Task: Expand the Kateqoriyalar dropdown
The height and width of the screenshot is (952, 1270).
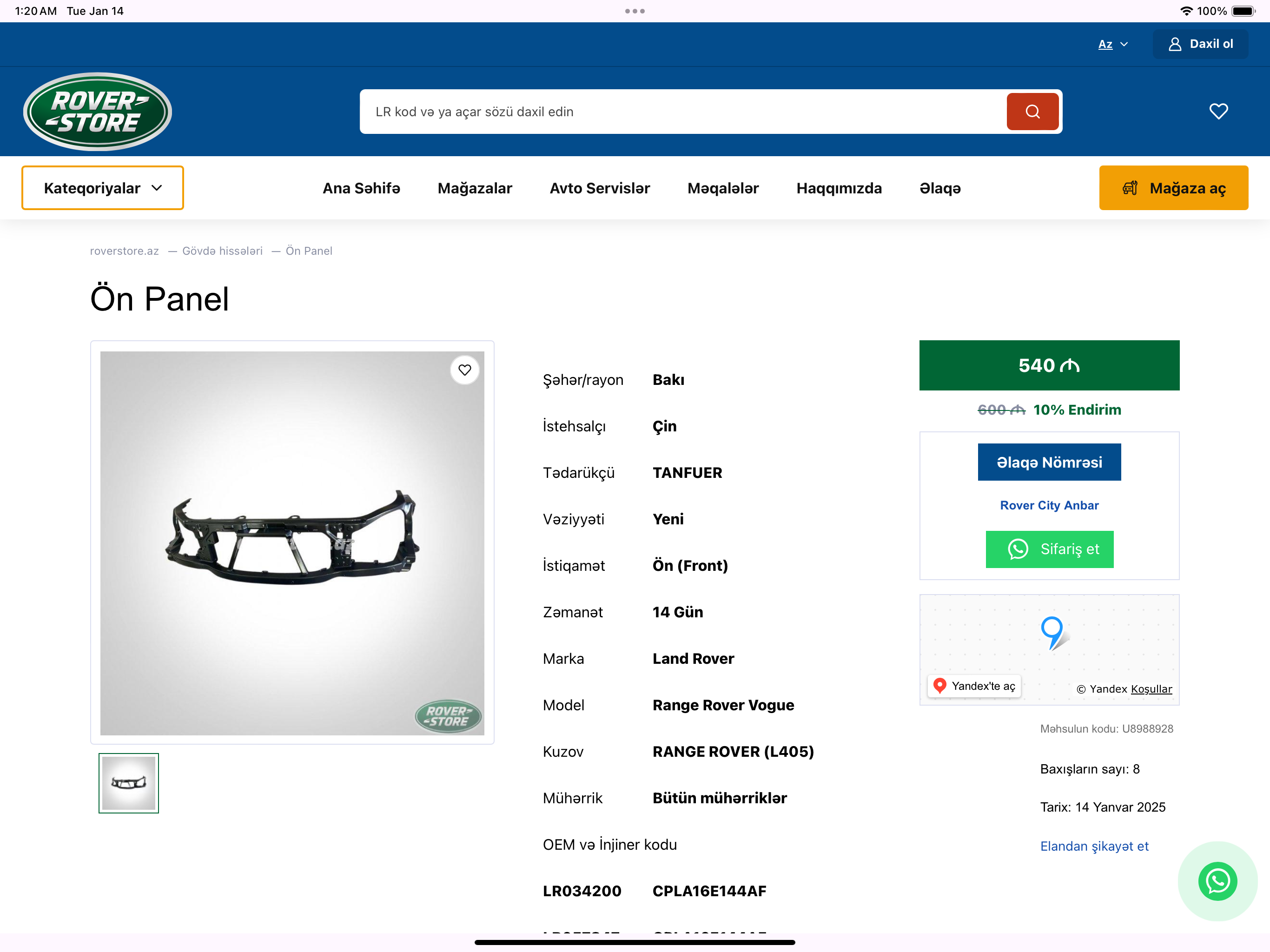Action: (103, 188)
